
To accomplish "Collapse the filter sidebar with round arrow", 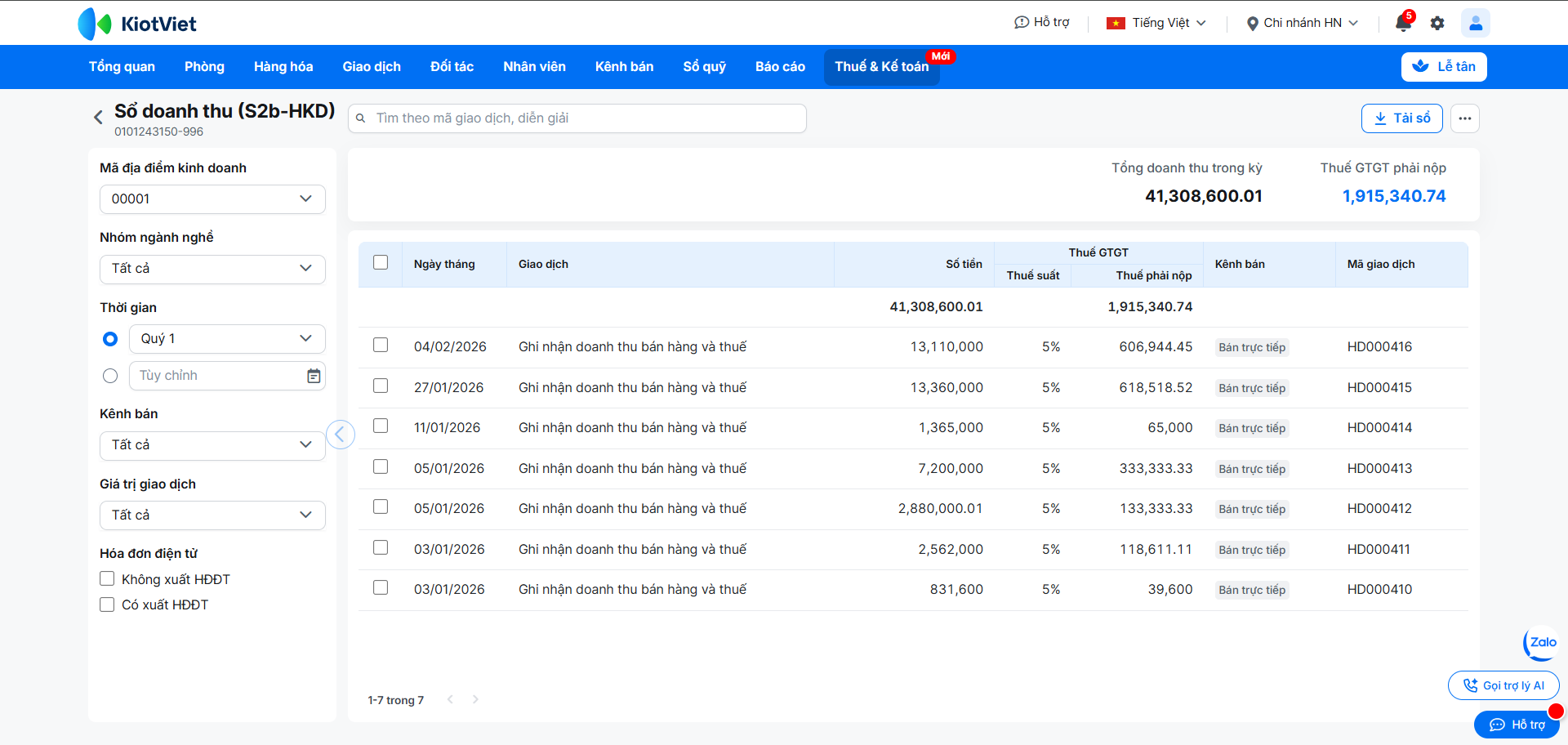I will [341, 434].
